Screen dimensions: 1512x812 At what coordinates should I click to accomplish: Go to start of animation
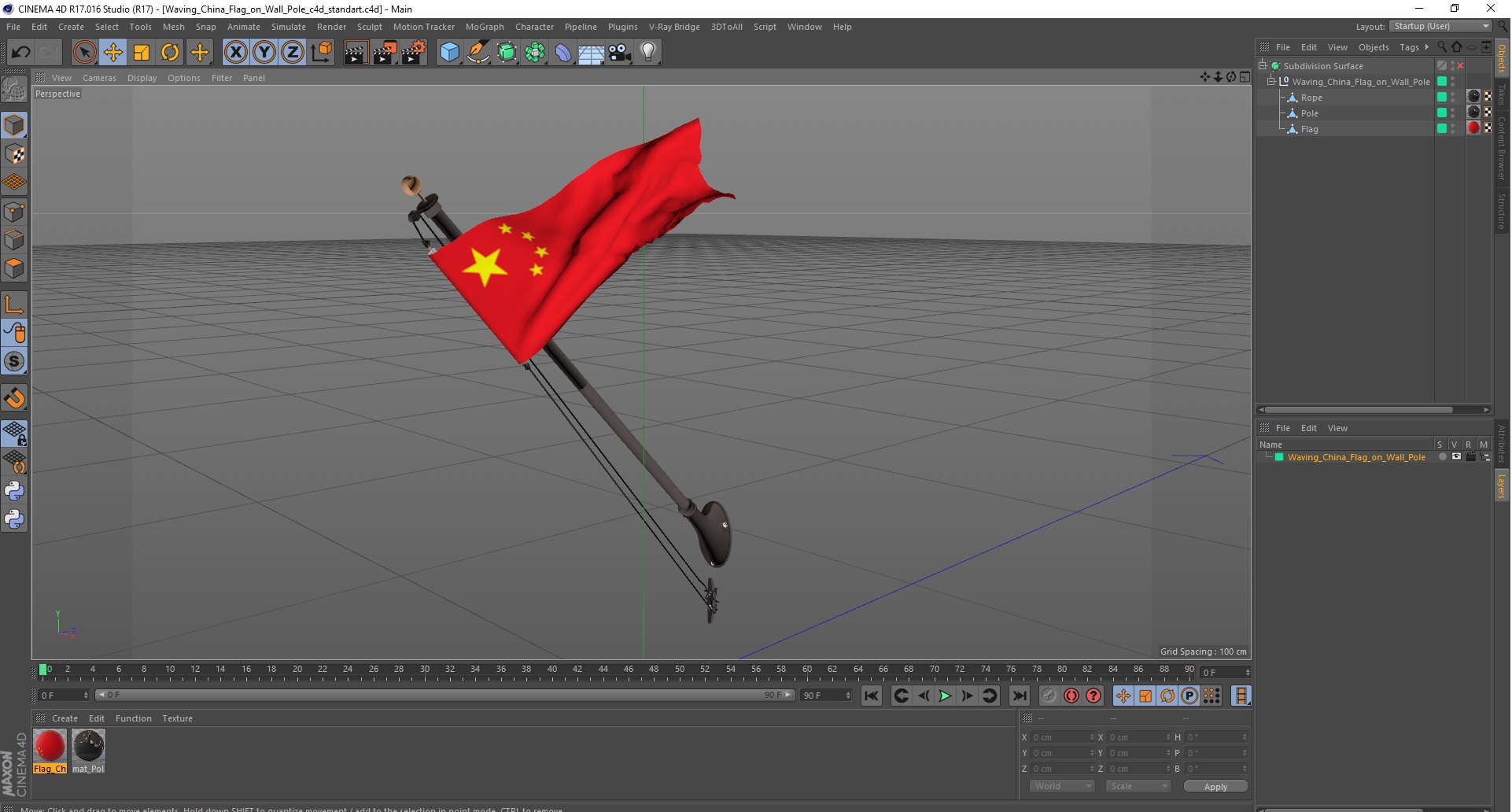click(871, 696)
